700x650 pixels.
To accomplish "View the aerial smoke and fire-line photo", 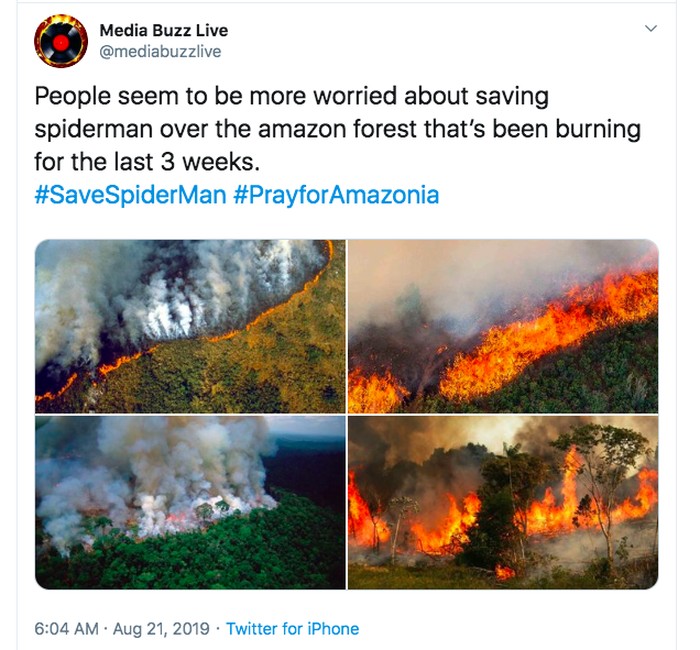I will [x=190, y=326].
